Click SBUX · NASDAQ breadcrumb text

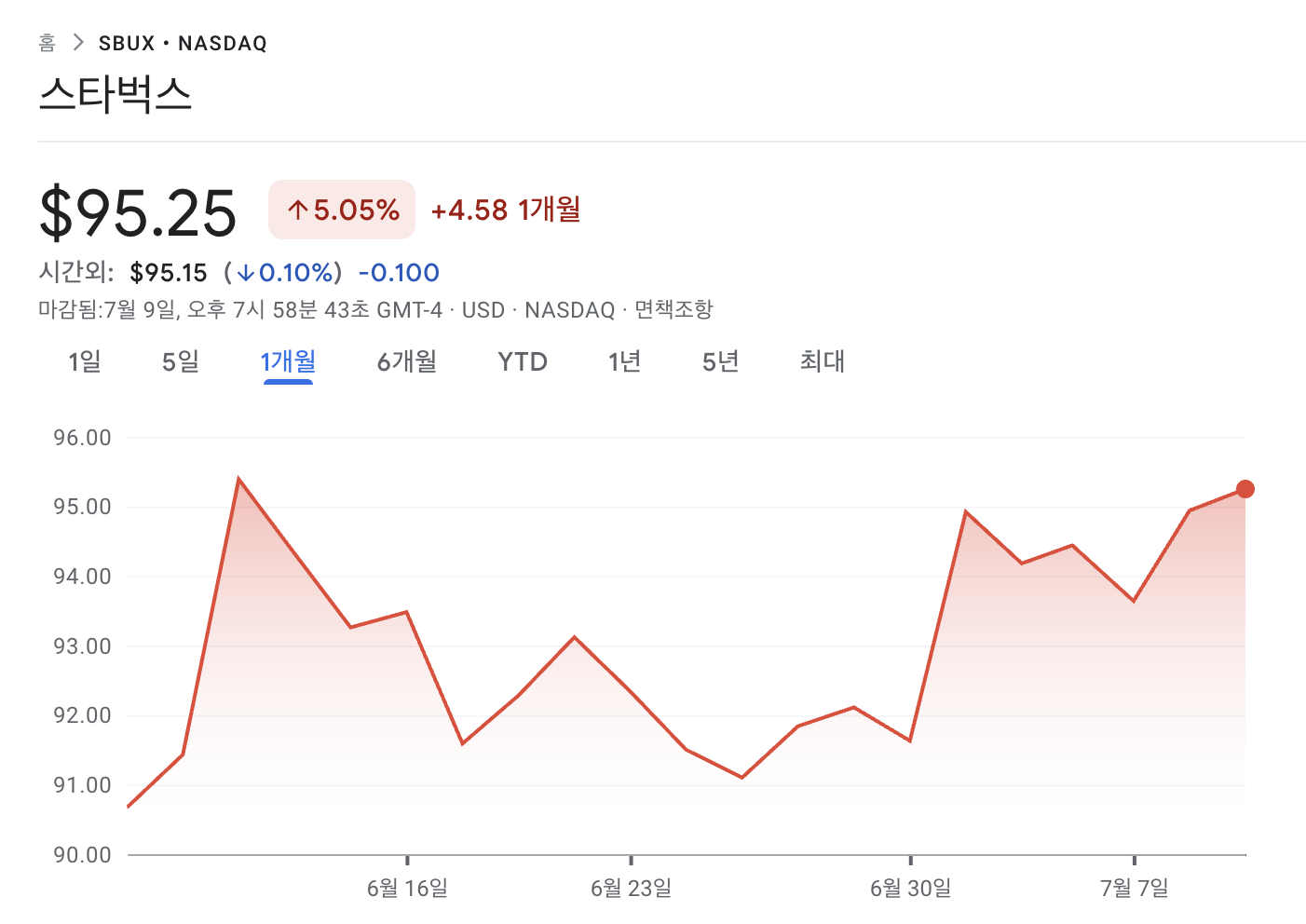[x=183, y=44]
